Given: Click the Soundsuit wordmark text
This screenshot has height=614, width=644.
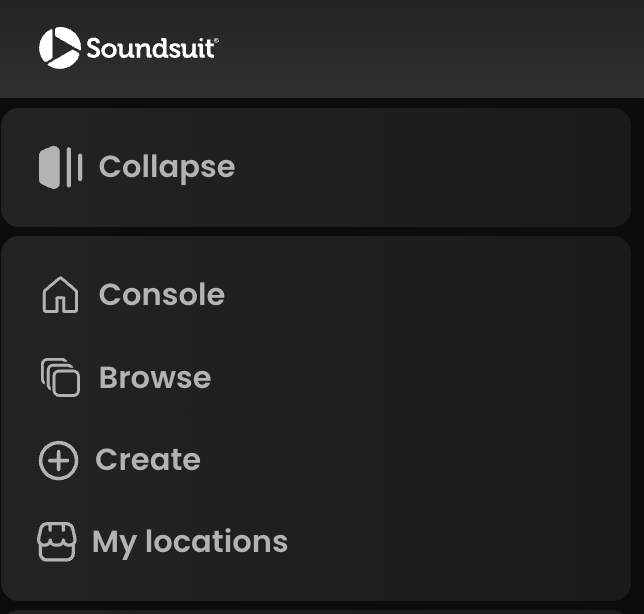Looking at the screenshot, I should [148, 48].
